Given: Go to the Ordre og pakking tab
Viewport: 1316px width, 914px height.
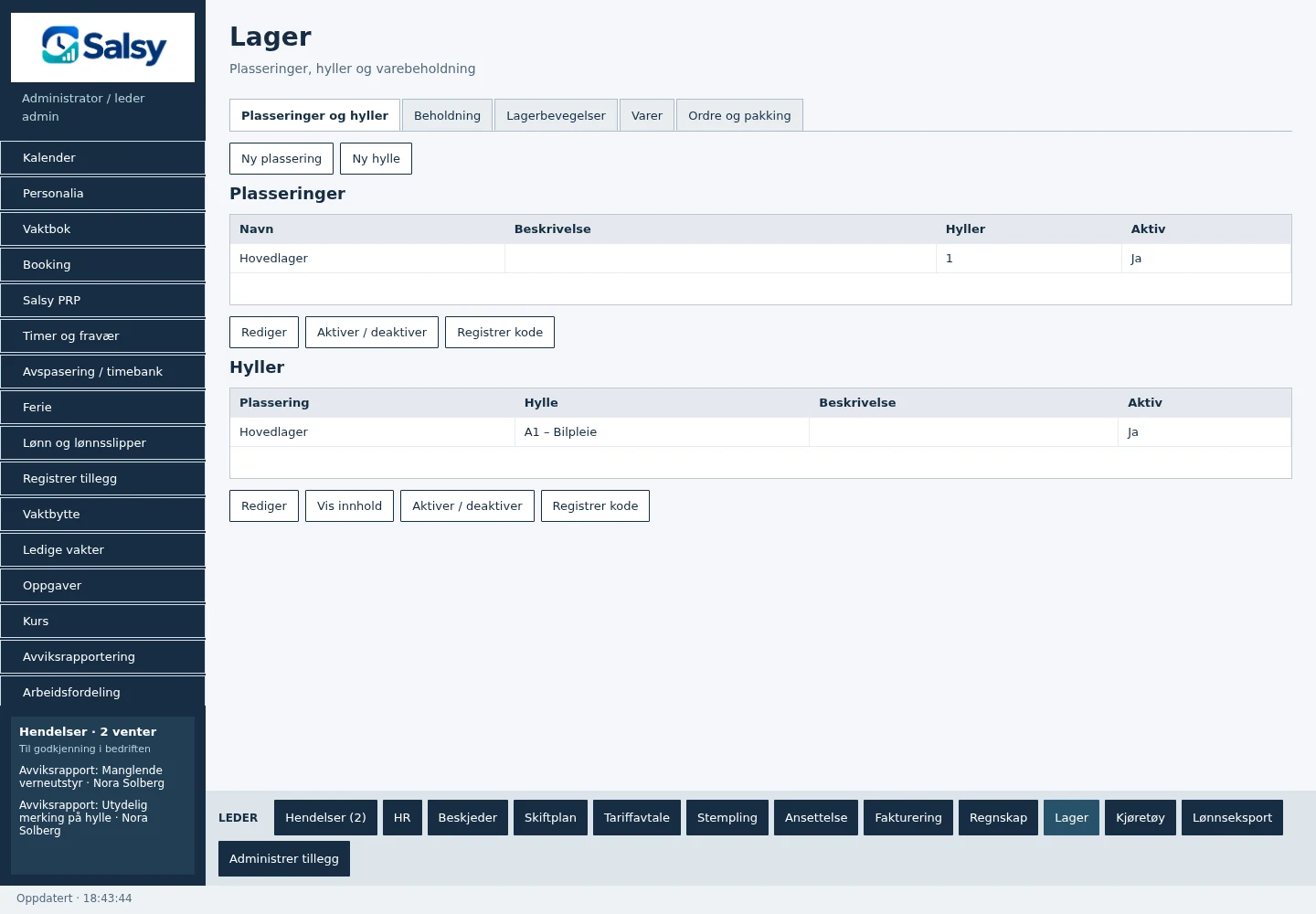Looking at the screenshot, I should pyautogui.click(x=739, y=115).
